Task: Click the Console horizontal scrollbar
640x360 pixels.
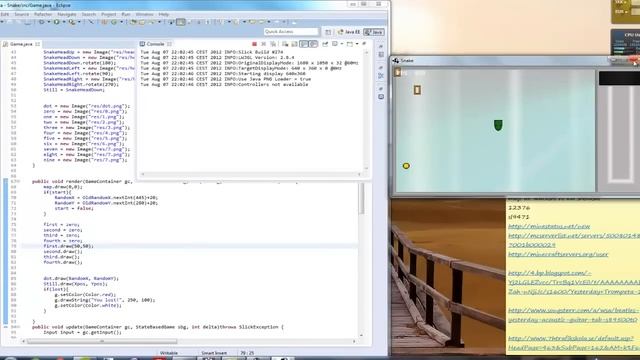Action: coord(251,174)
